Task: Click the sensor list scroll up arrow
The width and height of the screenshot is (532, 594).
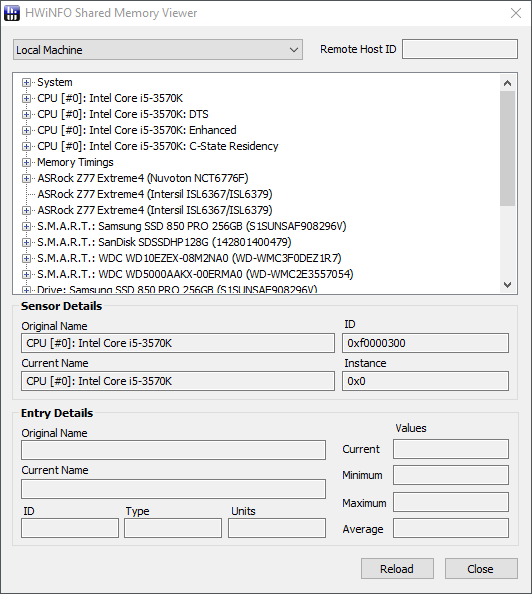Action: (x=508, y=83)
